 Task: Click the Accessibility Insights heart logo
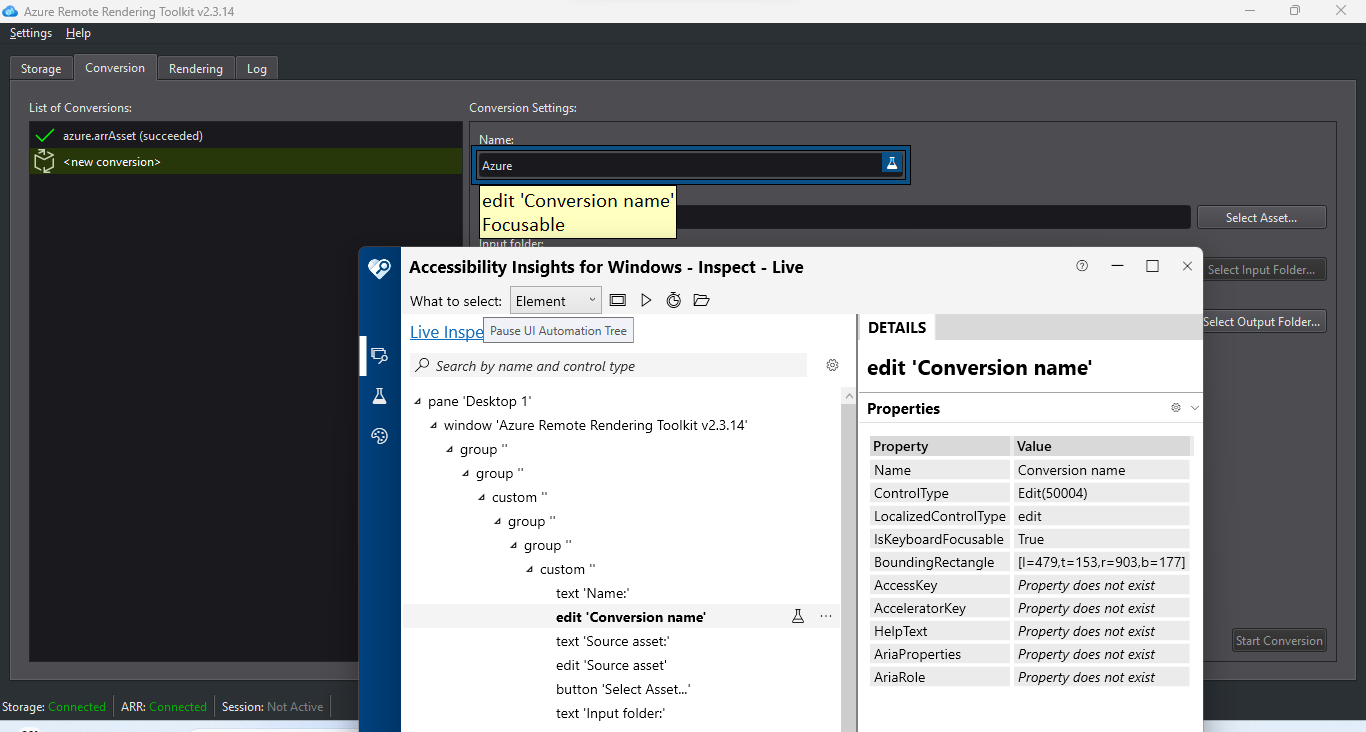(x=380, y=267)
